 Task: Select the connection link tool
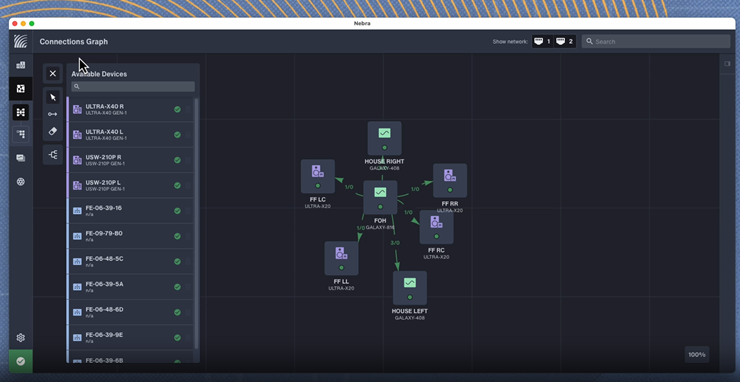53,114
